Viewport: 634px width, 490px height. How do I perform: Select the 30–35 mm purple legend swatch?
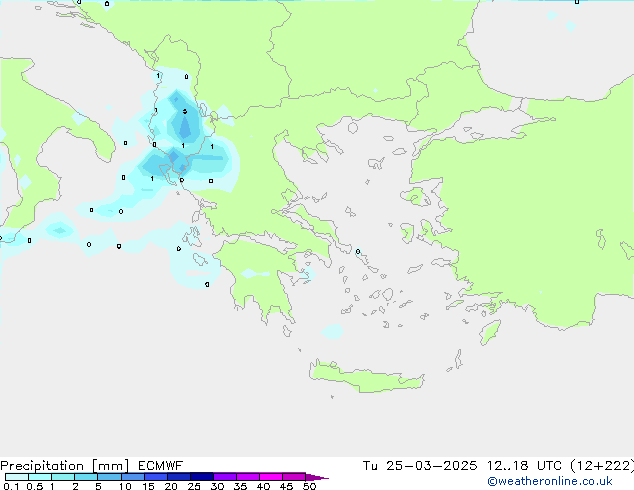pos(224,477)
